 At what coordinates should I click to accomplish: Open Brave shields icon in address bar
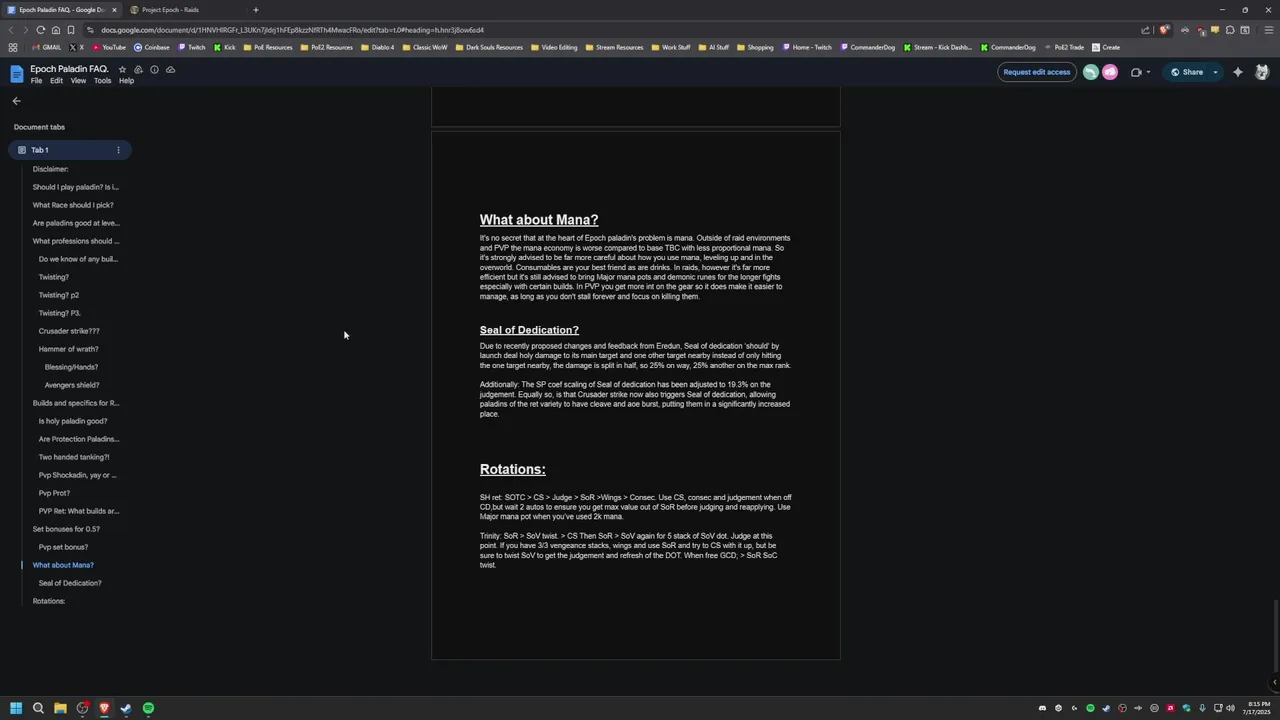[x=1164, y=30]
